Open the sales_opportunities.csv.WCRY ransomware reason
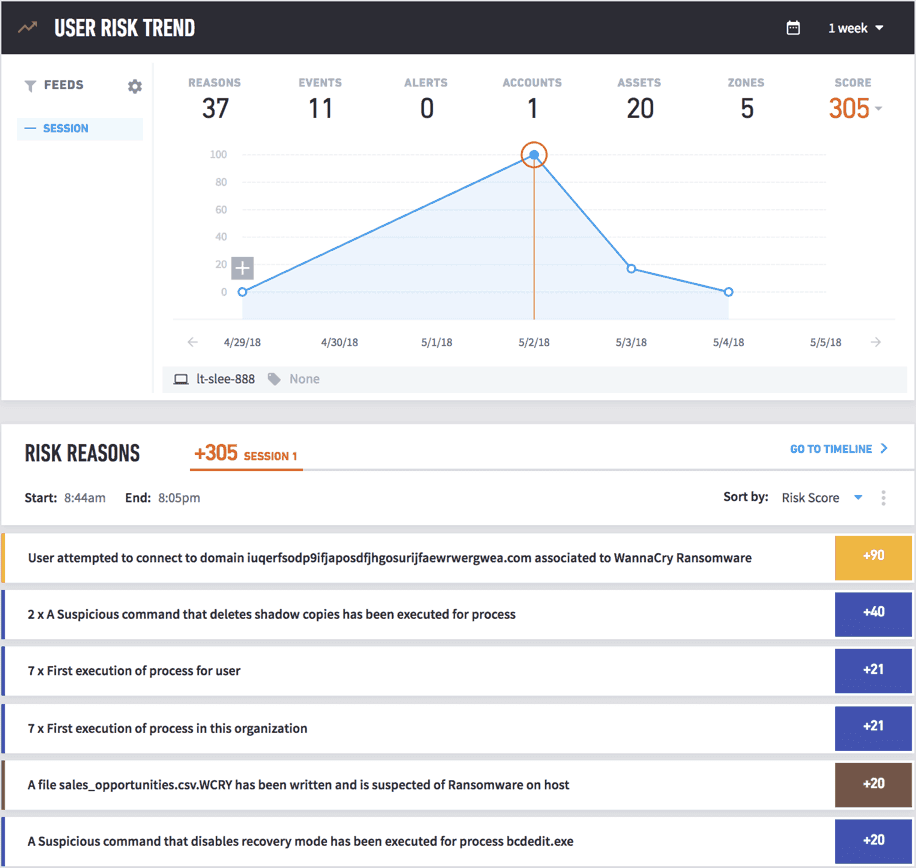Image resolution: width=916 pixels, height=868 pixels. click(418, 784)
